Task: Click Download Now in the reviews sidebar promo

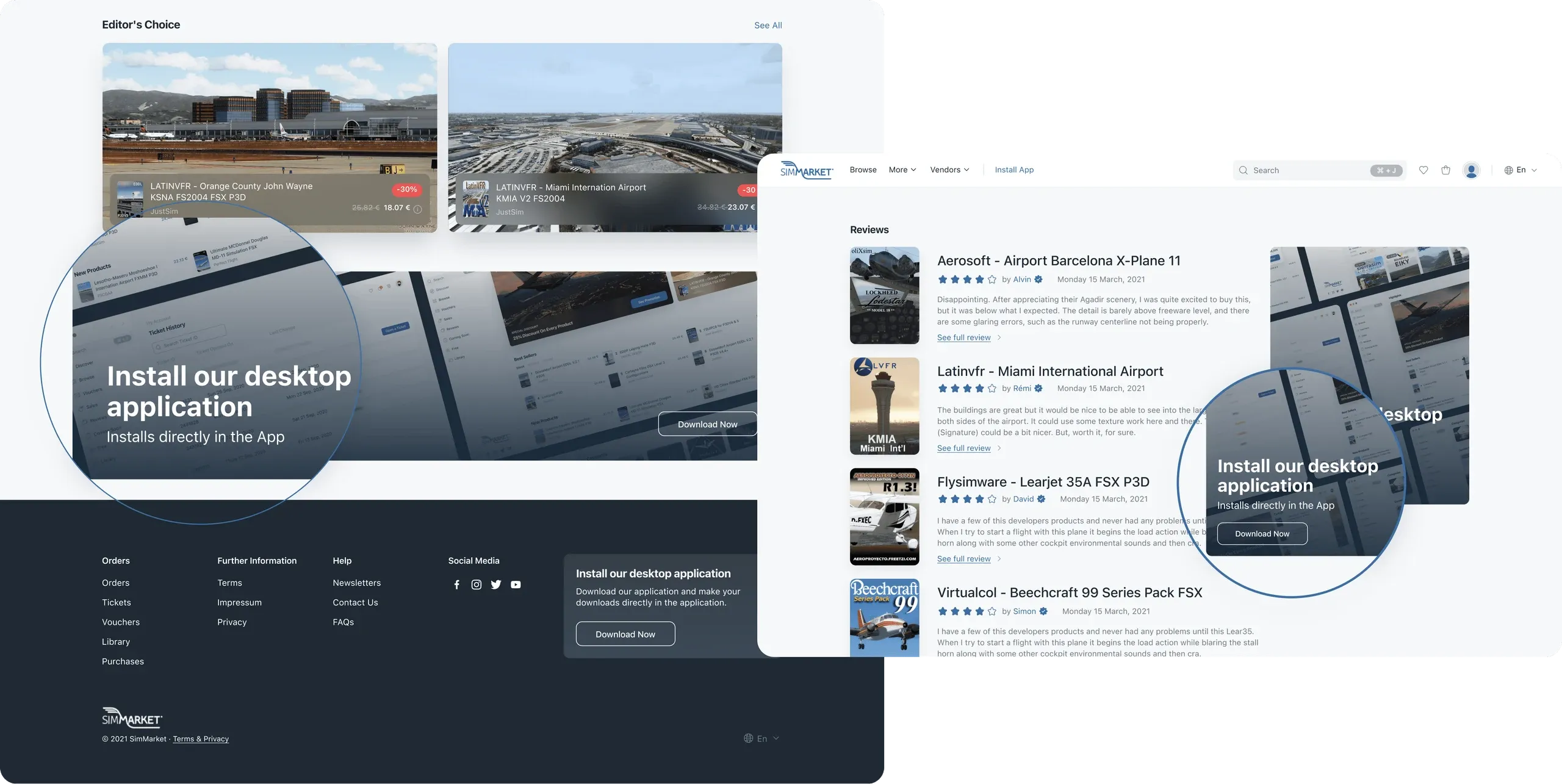Action: pyautogui.click(x=1262, y=534)
